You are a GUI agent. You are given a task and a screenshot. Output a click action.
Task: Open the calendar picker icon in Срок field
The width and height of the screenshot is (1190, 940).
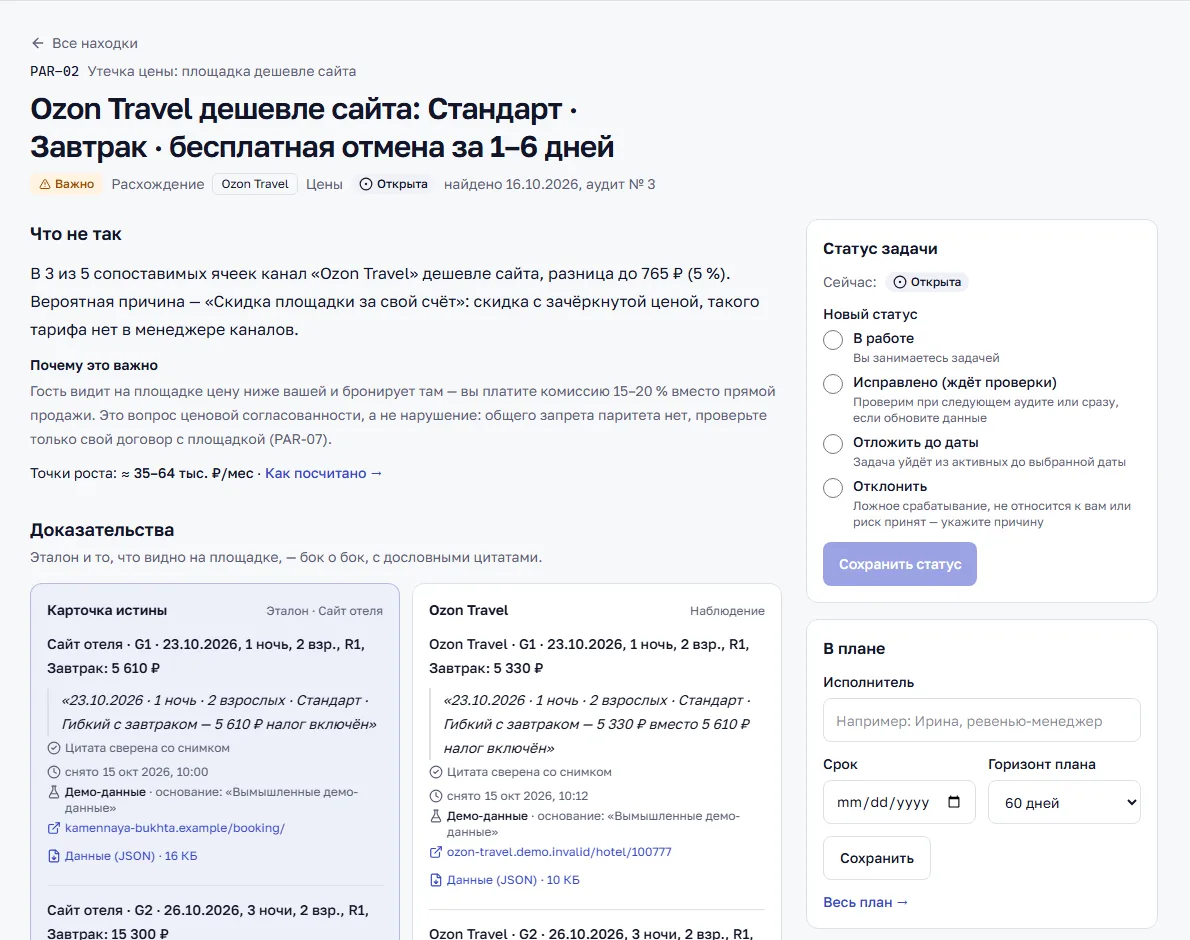954,802
